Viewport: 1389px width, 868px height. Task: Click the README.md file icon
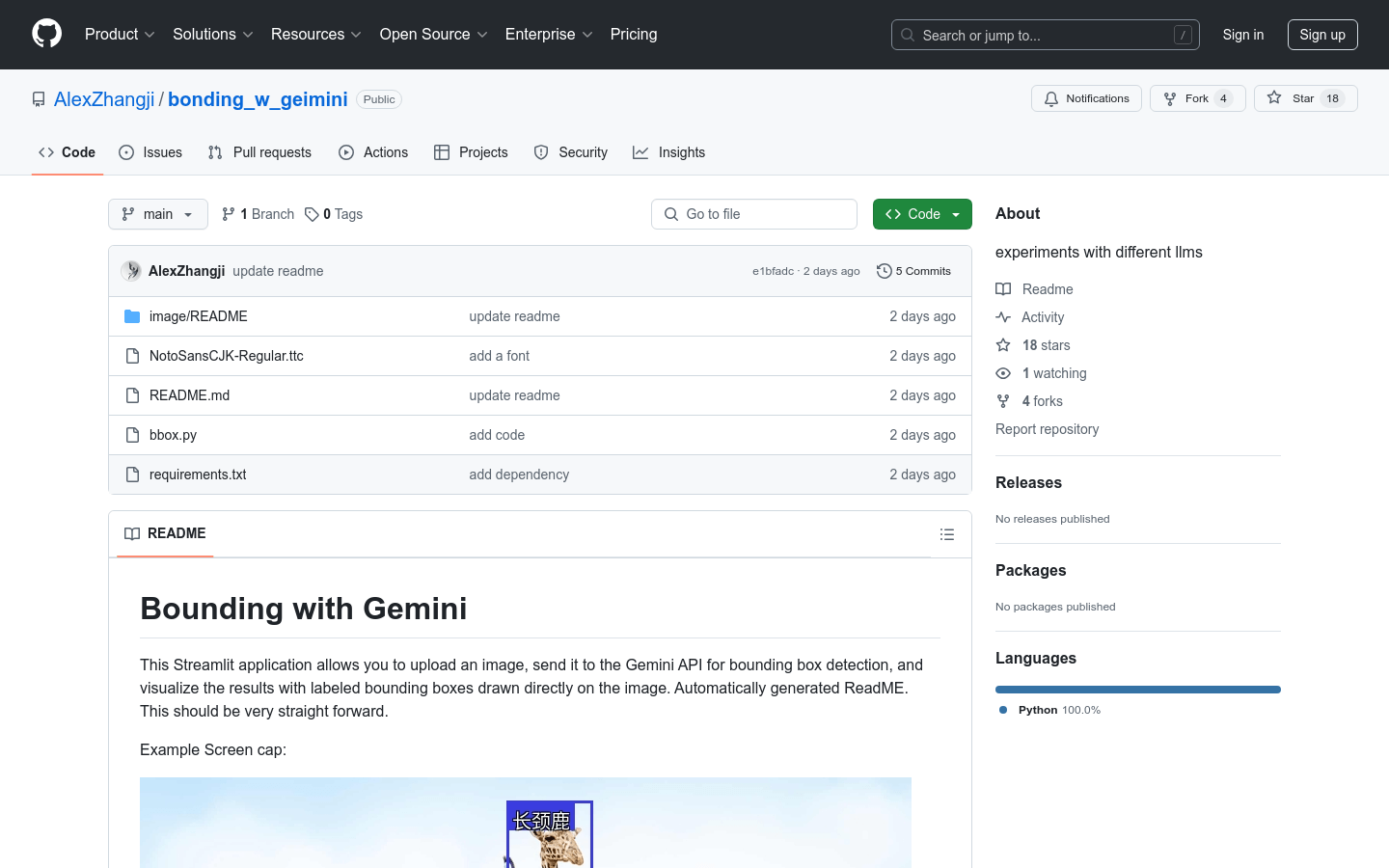click(132, 395)
